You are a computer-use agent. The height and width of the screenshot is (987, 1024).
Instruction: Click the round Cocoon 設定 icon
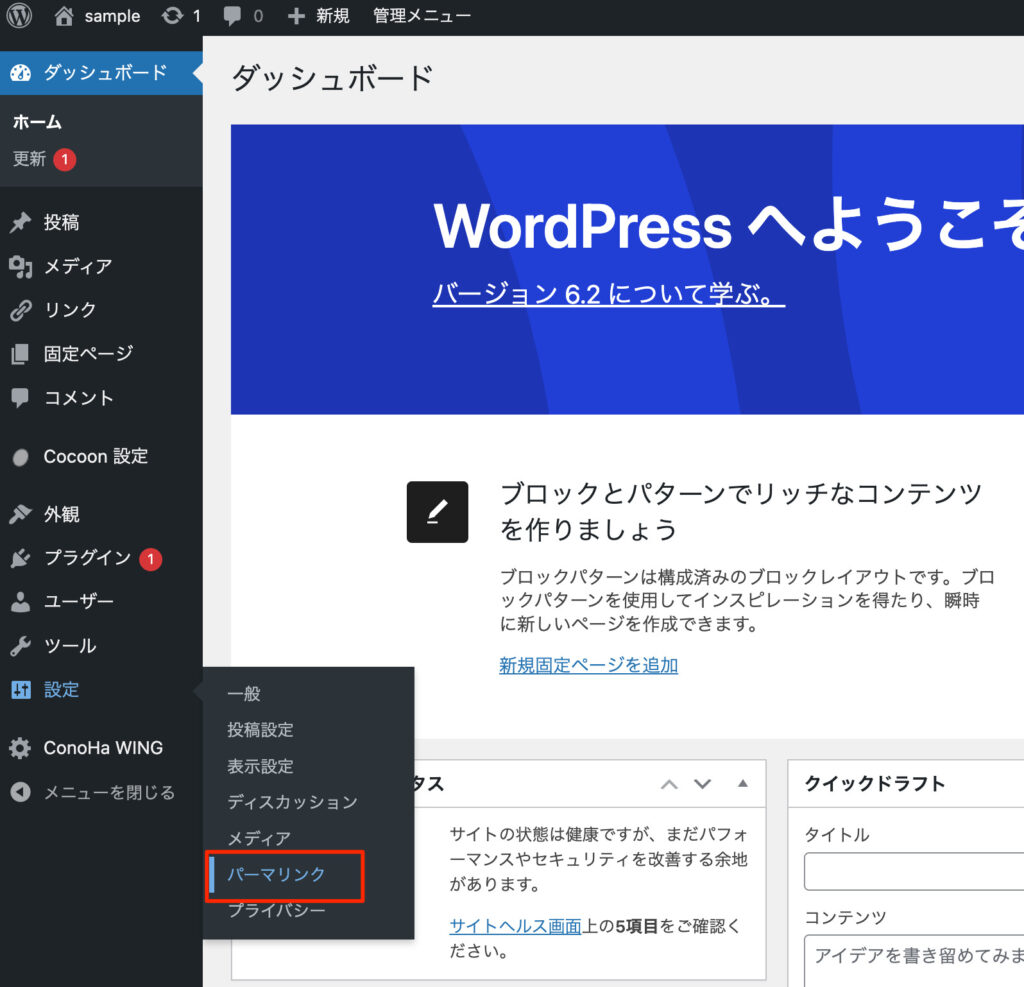[20, 457]
